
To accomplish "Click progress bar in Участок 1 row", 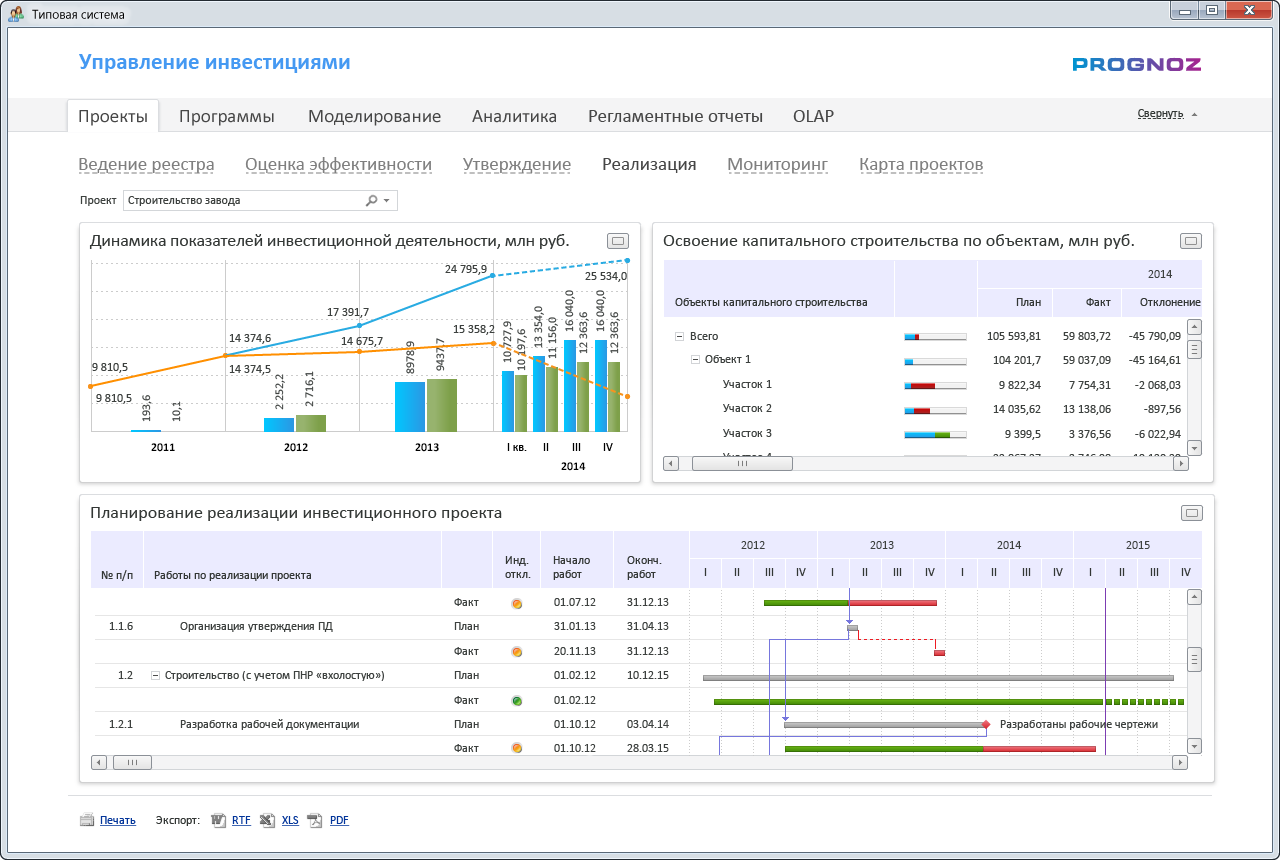I will (x=935, y=385).
